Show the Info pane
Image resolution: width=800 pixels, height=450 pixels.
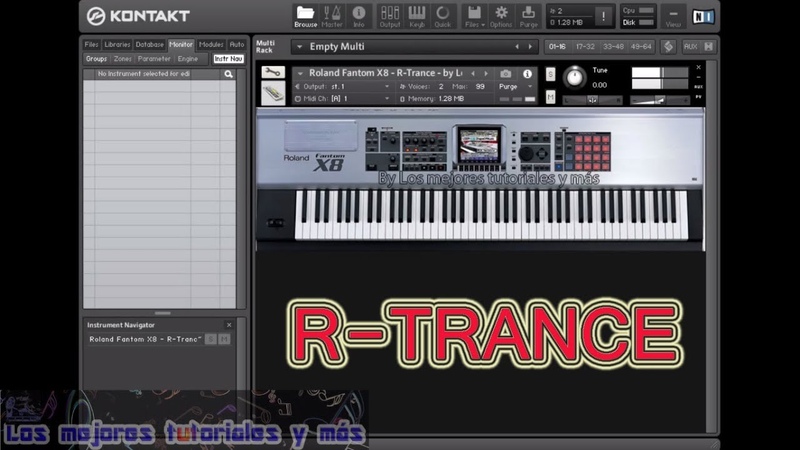click(359, 16)
